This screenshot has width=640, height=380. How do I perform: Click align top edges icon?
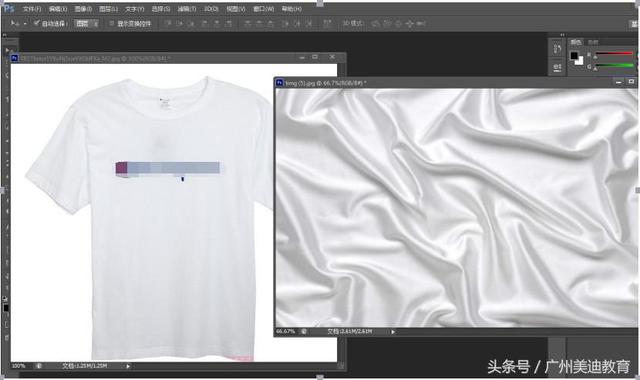tap(168, 24)
